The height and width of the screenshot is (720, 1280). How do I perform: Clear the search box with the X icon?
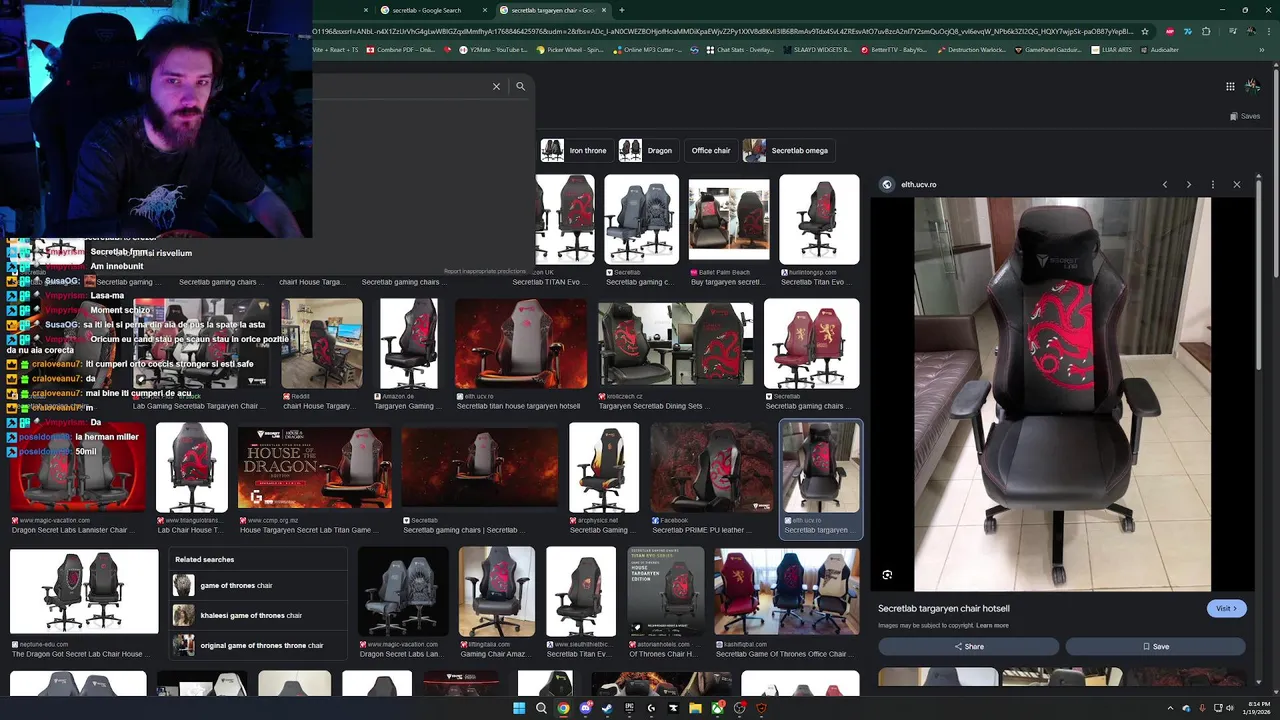point(496,87)
